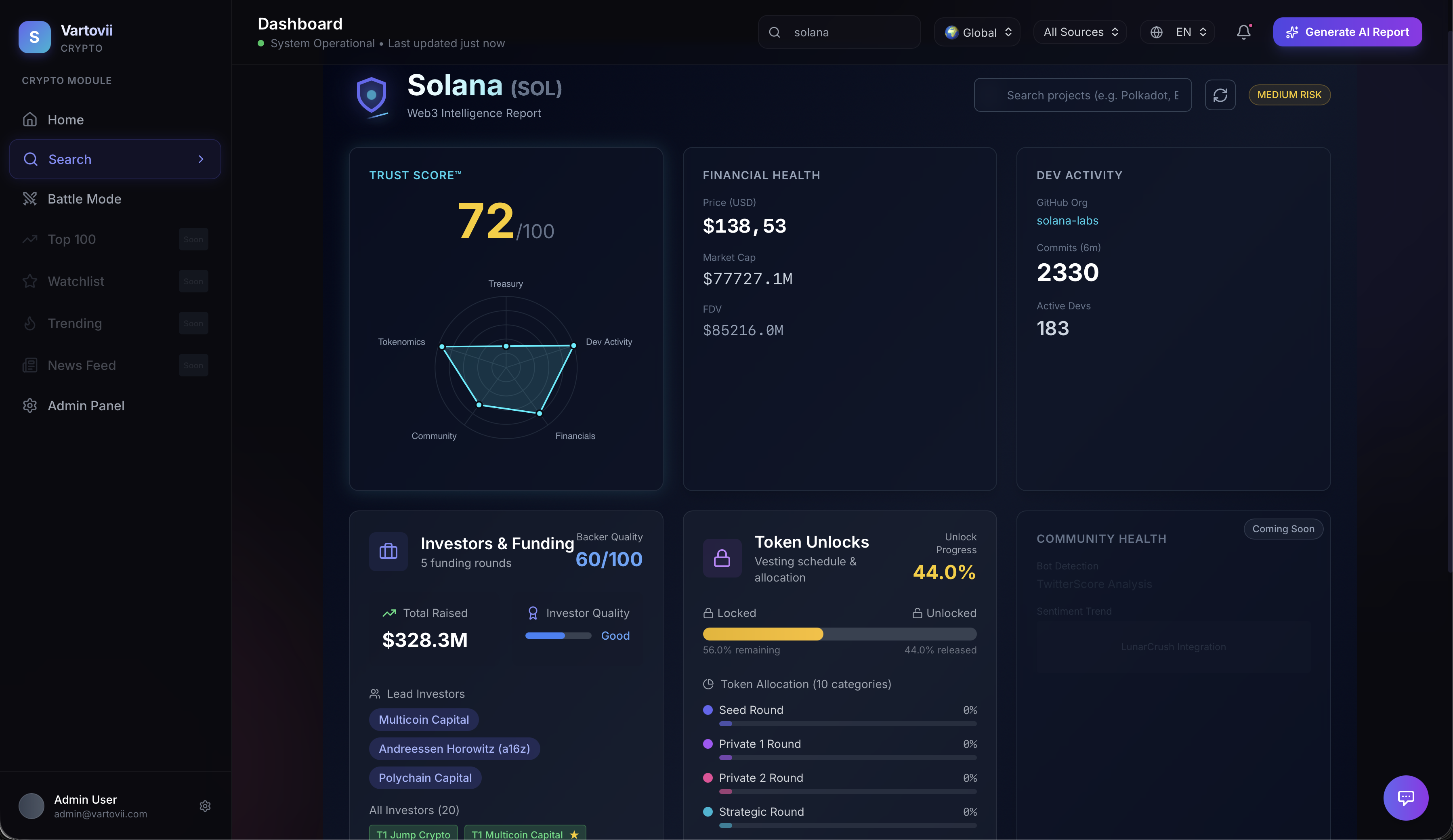Click the user settings gear icon
Image resolution: width=1453 pixels, height=840 pixels.
point(205,806)
